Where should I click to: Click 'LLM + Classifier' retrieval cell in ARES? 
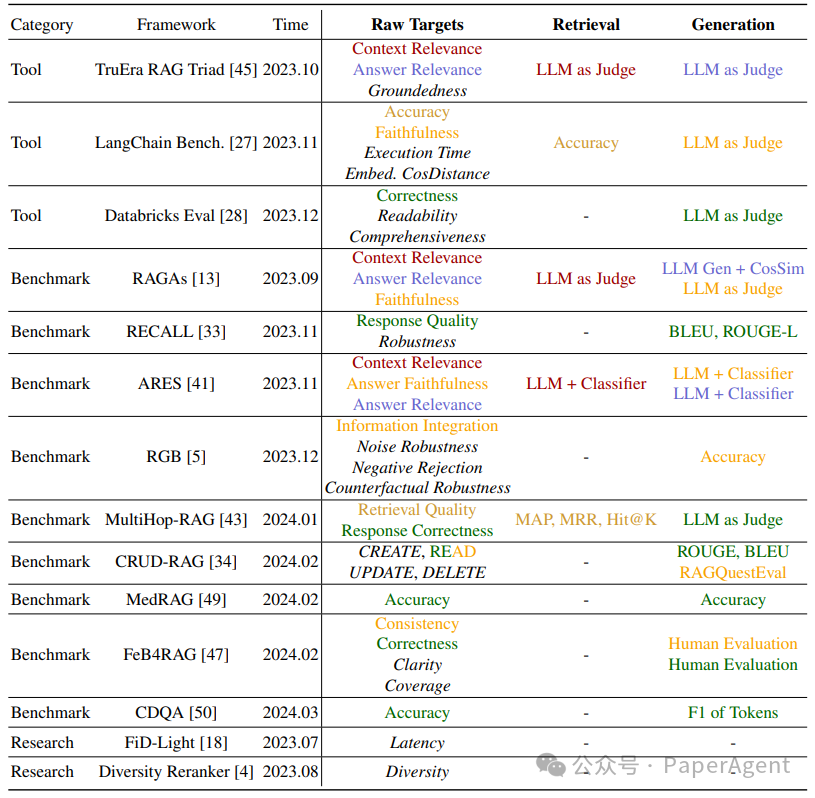[x=586, y=384]
